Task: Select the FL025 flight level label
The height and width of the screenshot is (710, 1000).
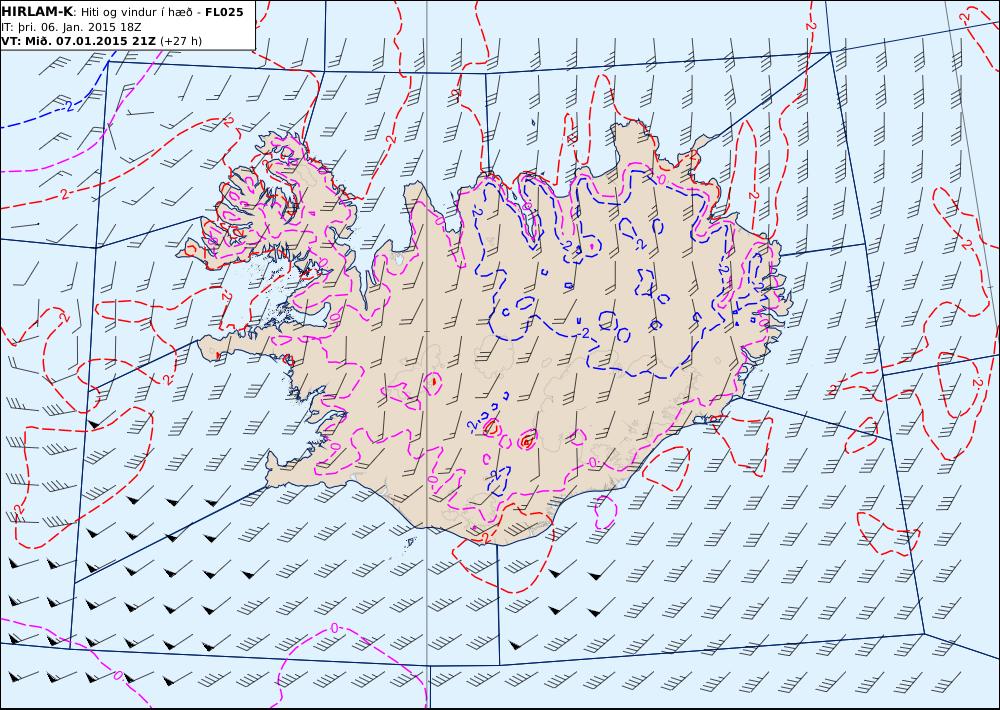Action: tap(224, 12)
